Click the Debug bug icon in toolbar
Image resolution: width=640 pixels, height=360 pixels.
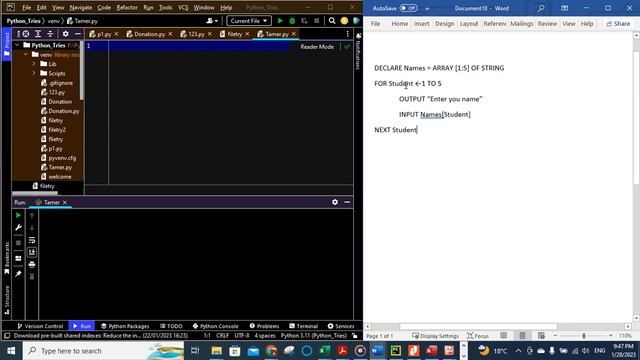(x=292, y=21)
